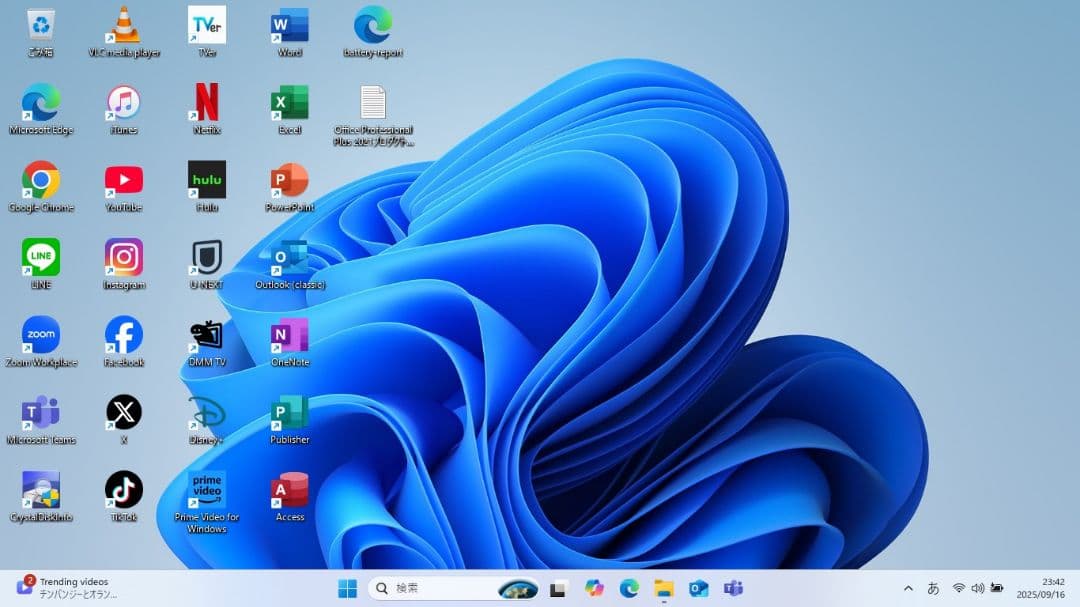
Task: Expand the hidden system tray icons chevron
Action: tap(908, 588)
